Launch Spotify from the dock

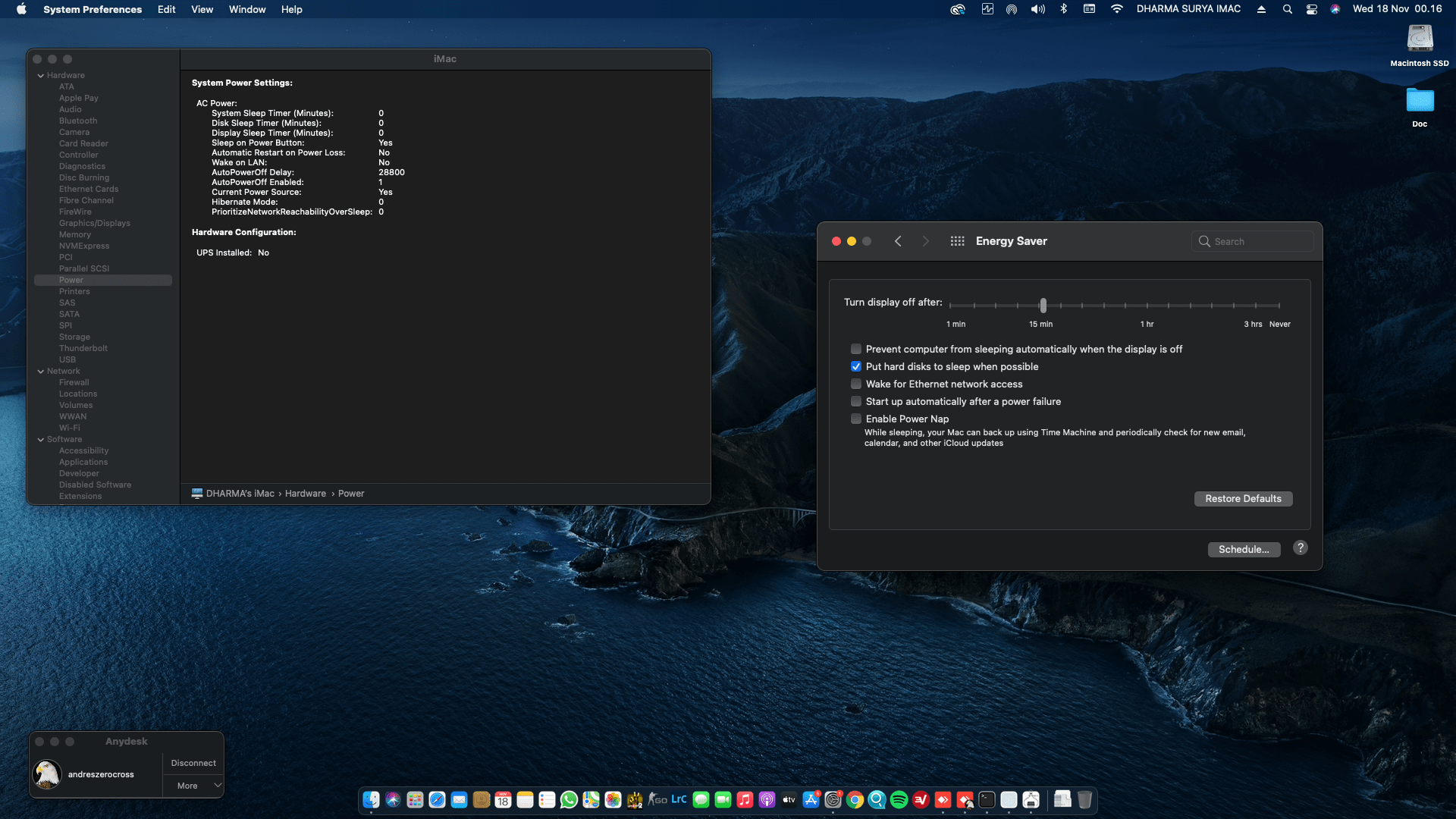pyautogui.click(x=899, y=800)
